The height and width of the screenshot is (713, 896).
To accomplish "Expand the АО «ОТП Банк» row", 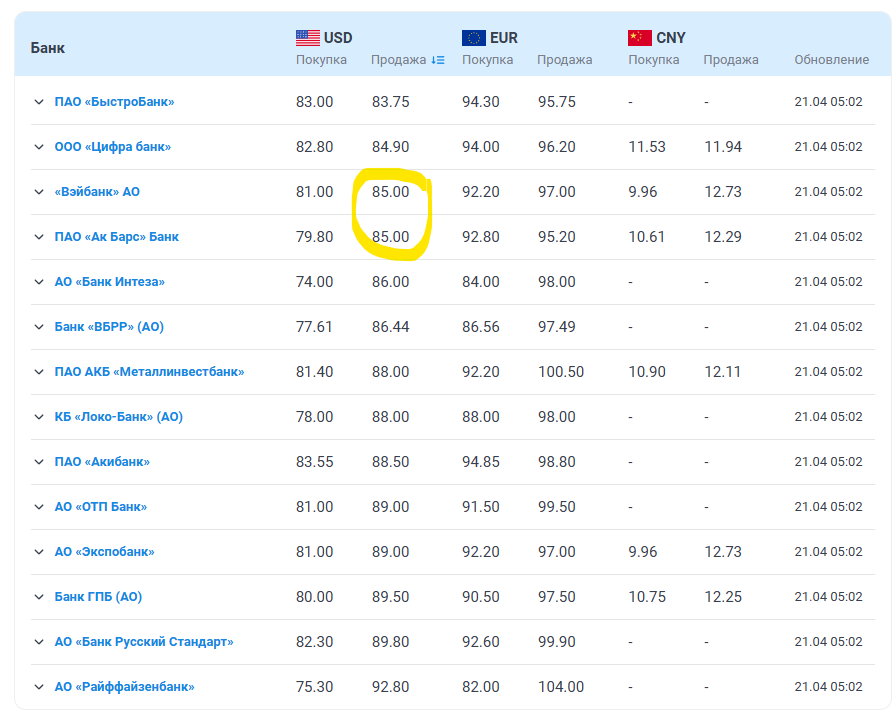I will click(x=39, y=507).
